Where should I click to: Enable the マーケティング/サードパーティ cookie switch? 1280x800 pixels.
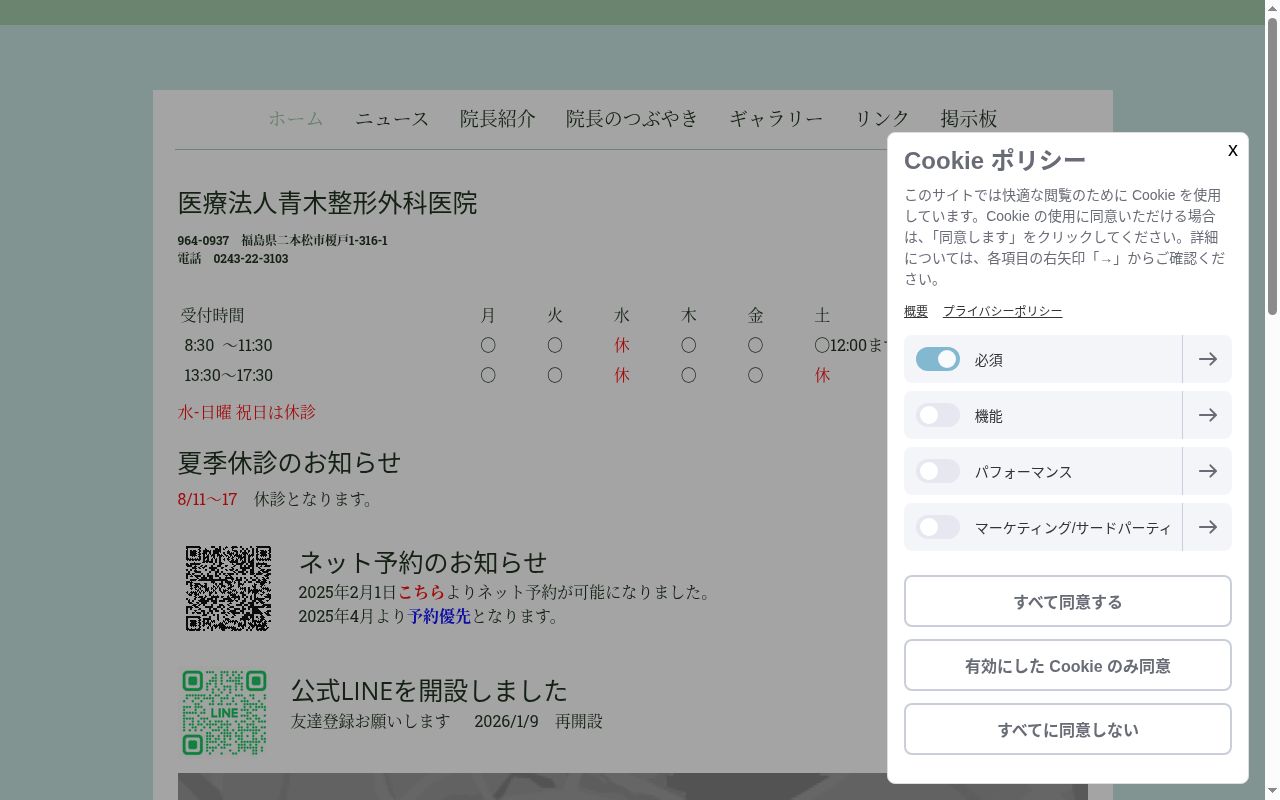point(938,527)
